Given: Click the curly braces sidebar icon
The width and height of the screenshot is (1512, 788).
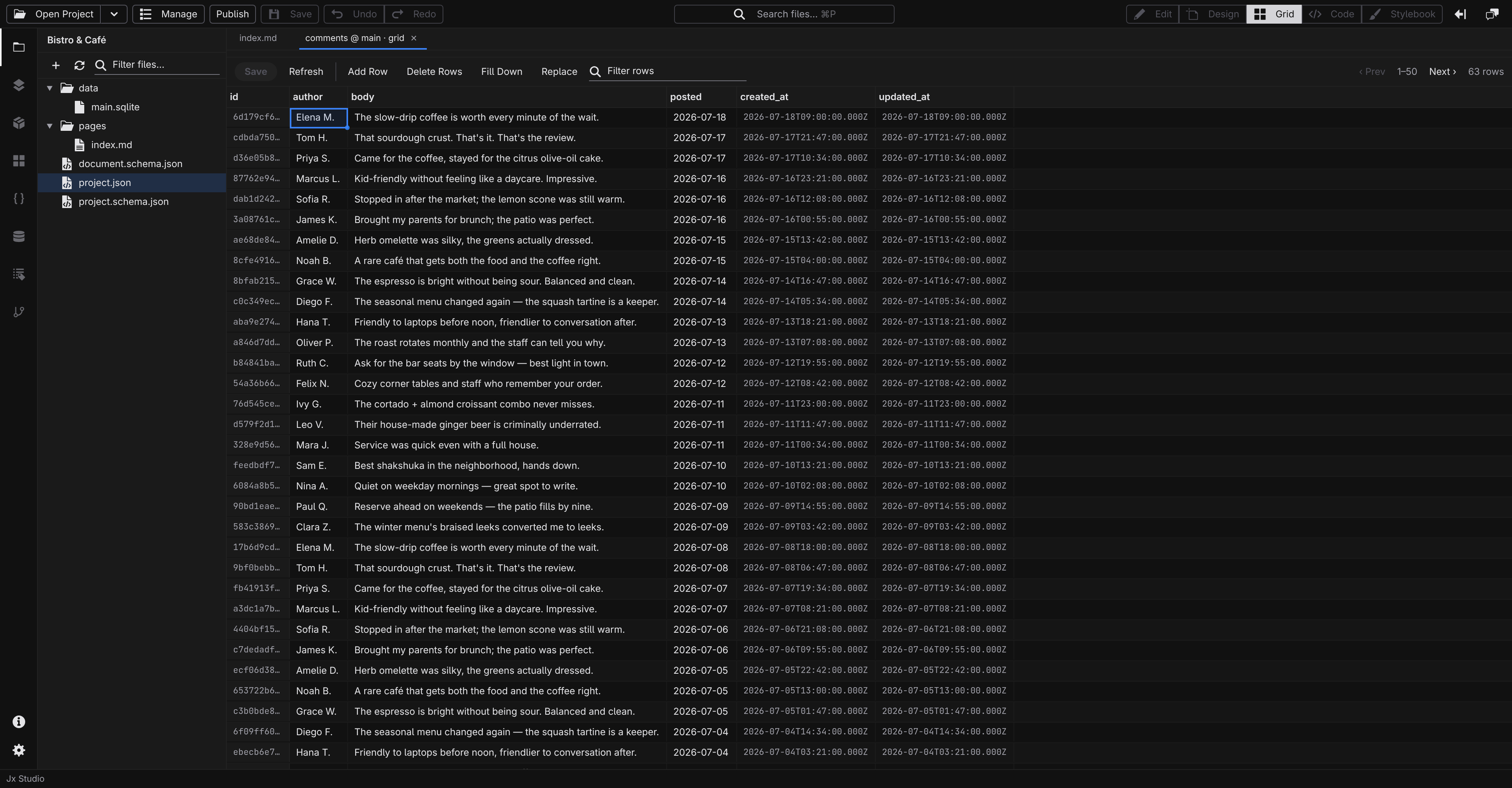Looking at the screenshot, I should tap(19, 199).
